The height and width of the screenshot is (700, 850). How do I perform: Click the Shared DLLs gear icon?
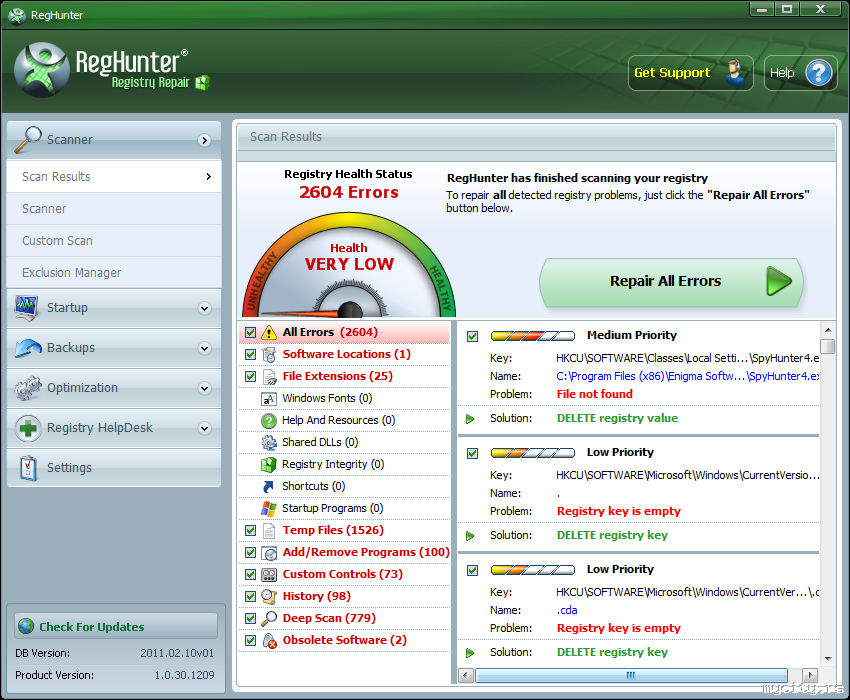click(x=269, y=442)
